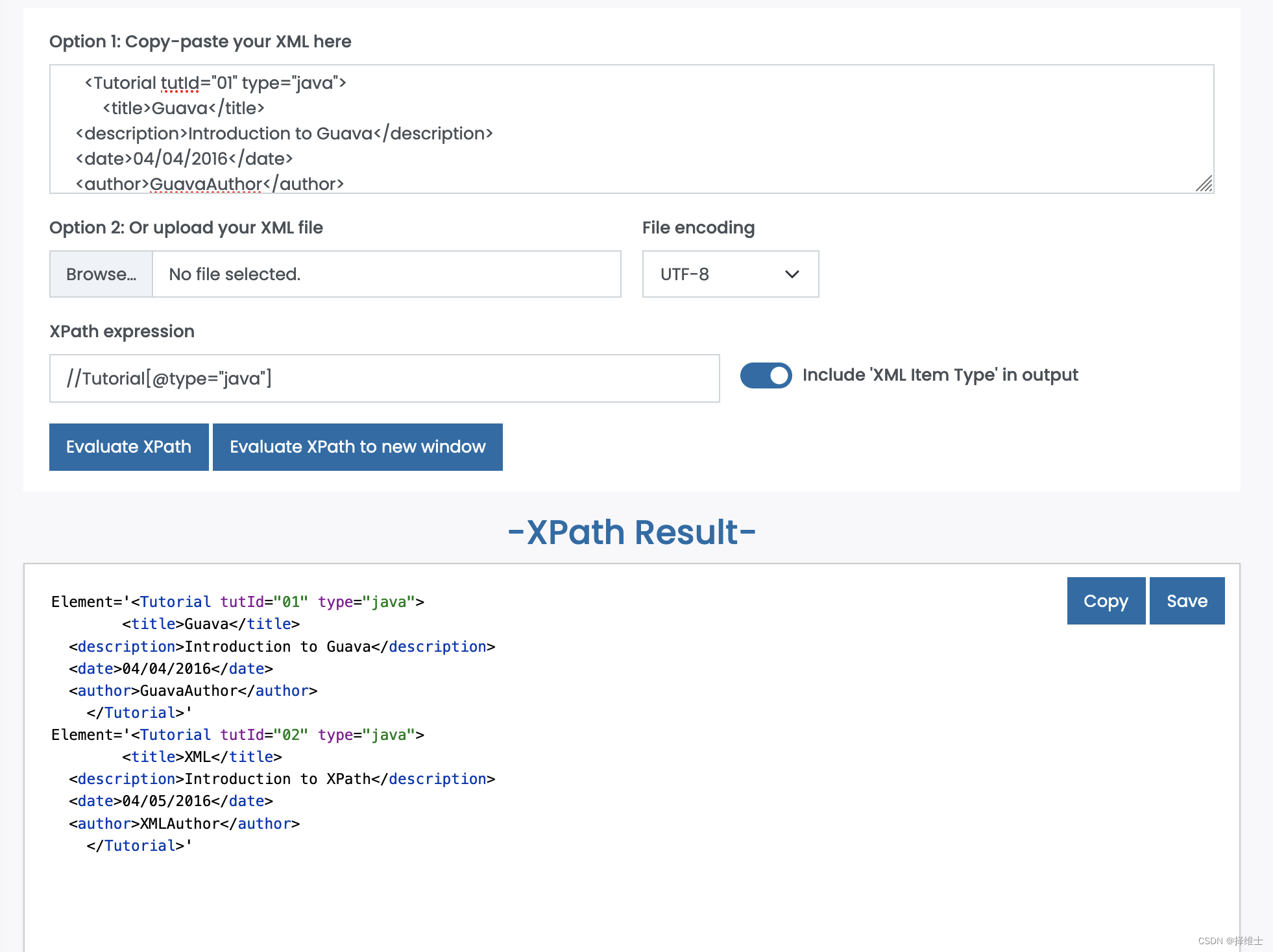
Task: Click the Option 2 upload XML label
Action: [x=186, y=228]
